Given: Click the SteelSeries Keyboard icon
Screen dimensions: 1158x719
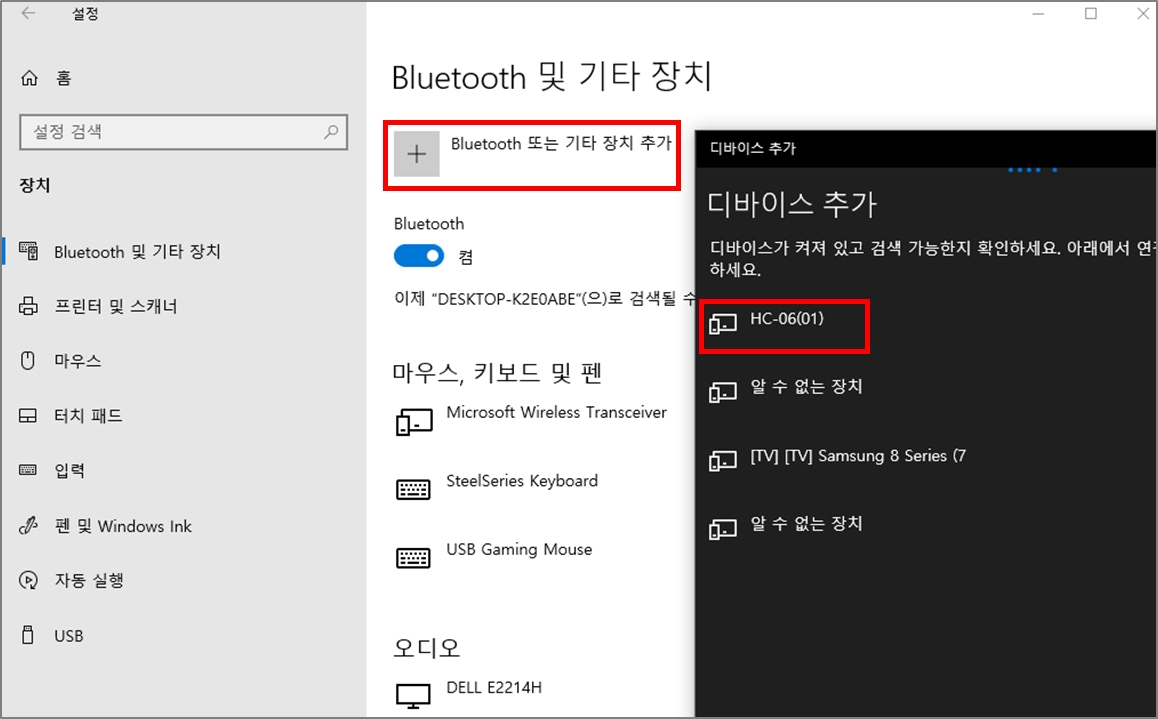Looking at the screenshot, I should pyautogui.click(x=414, y=489).
